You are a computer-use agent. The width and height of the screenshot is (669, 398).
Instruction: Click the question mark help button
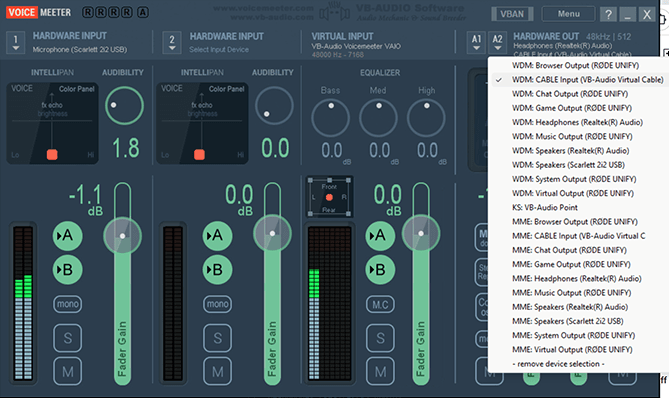click(x=608, y=14)
